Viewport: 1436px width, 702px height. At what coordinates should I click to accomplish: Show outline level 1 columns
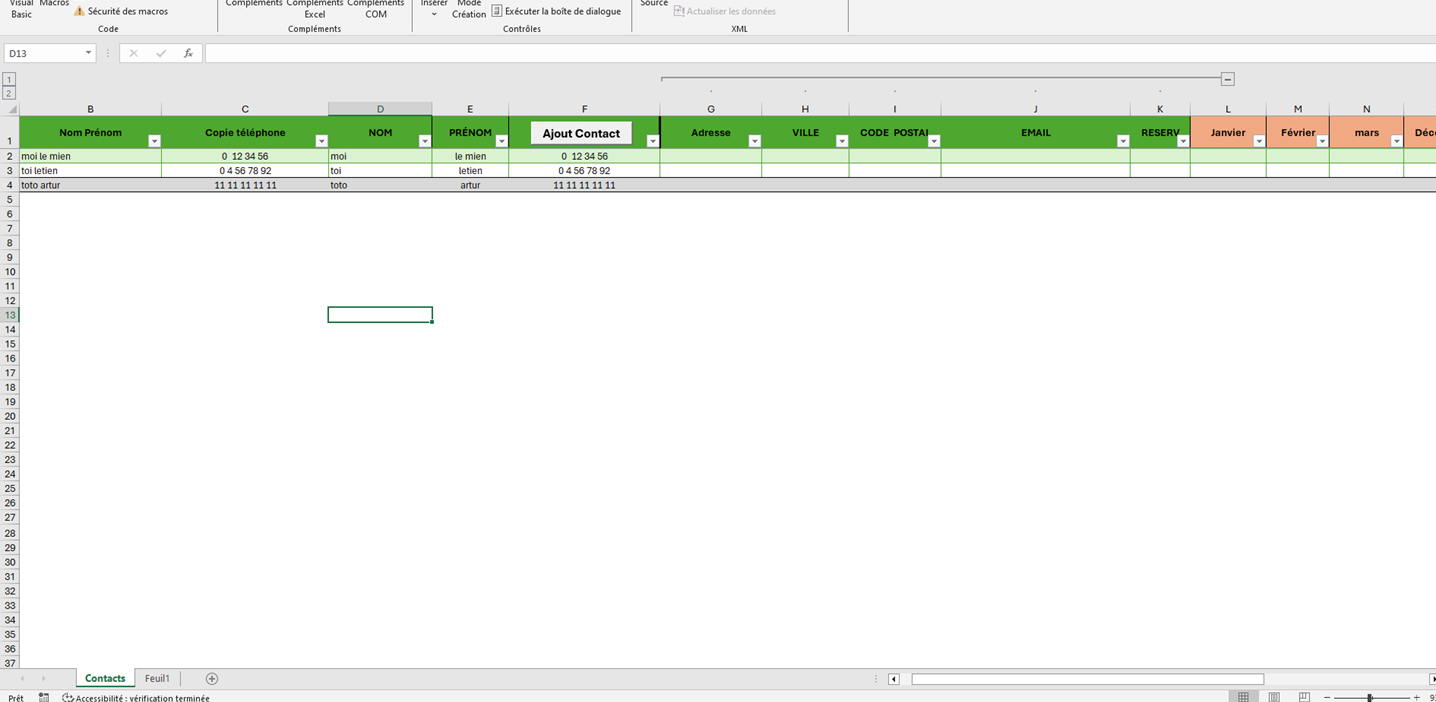click(9, 79)
